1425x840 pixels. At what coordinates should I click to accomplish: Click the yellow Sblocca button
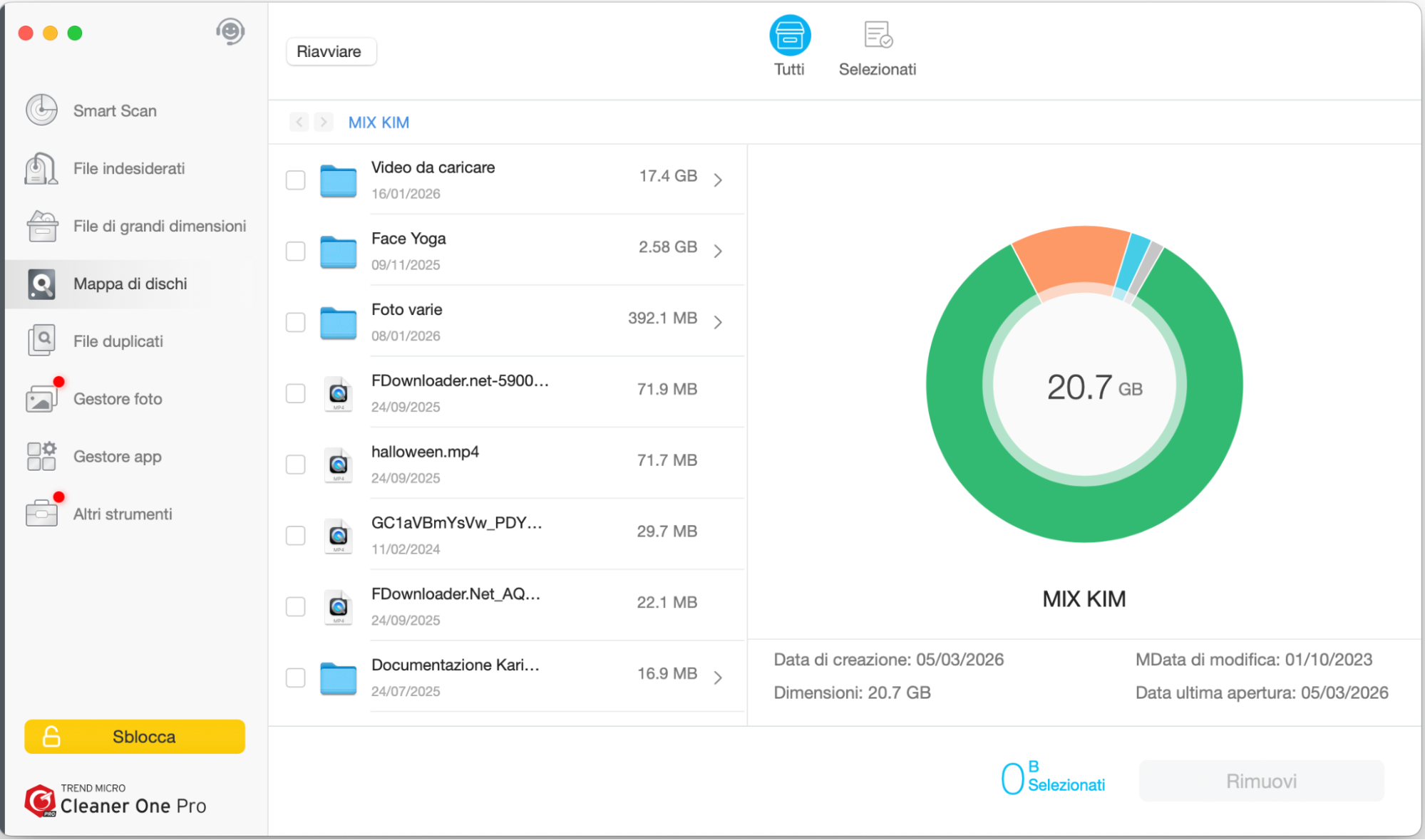point(135,737)
